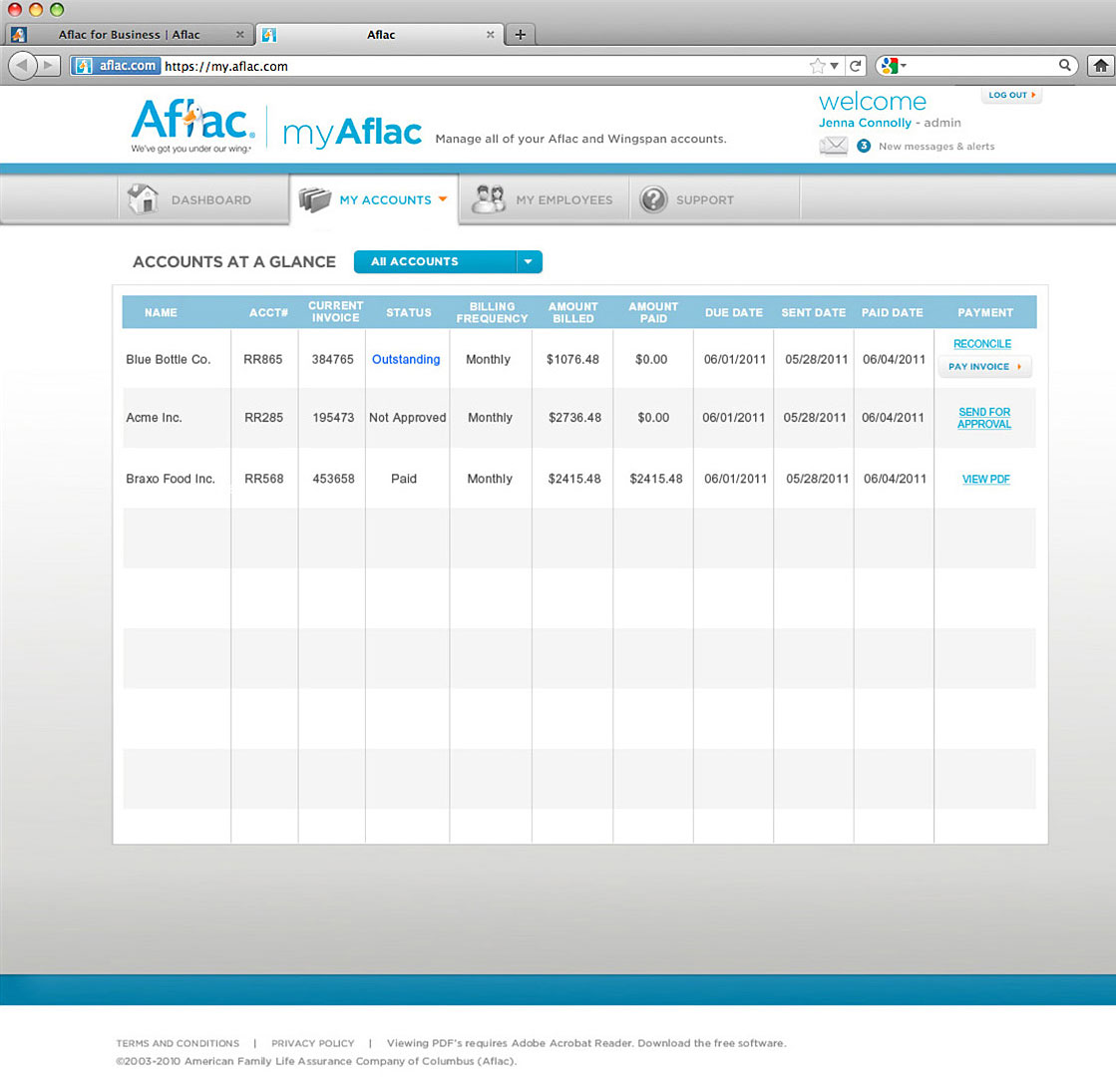Bookmark page with the star icon
Viewport: 1116px width, 1092px height.
817,66
